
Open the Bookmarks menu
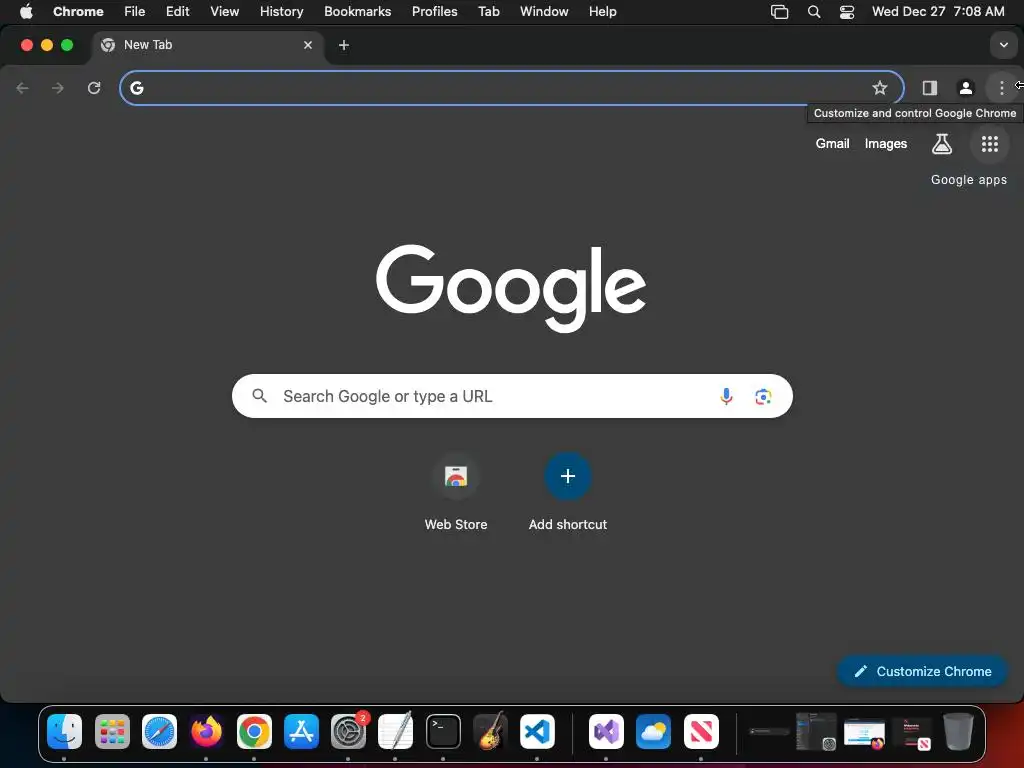click(357, 12)
